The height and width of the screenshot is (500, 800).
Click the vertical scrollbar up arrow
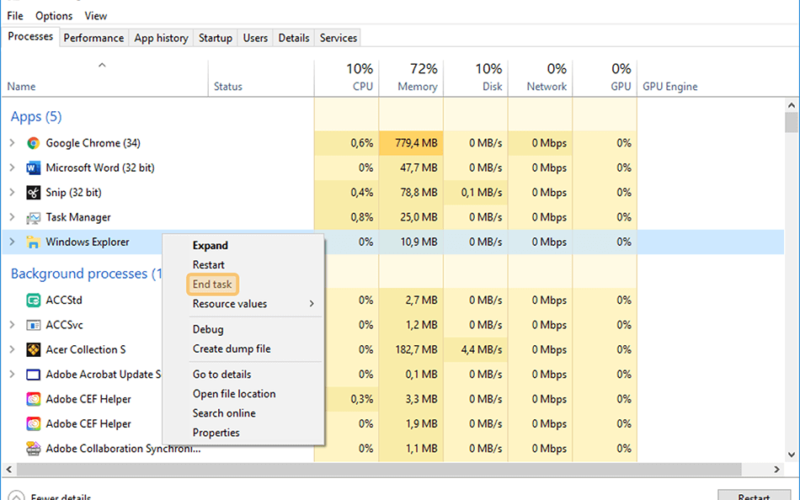[x=791, y=106]
